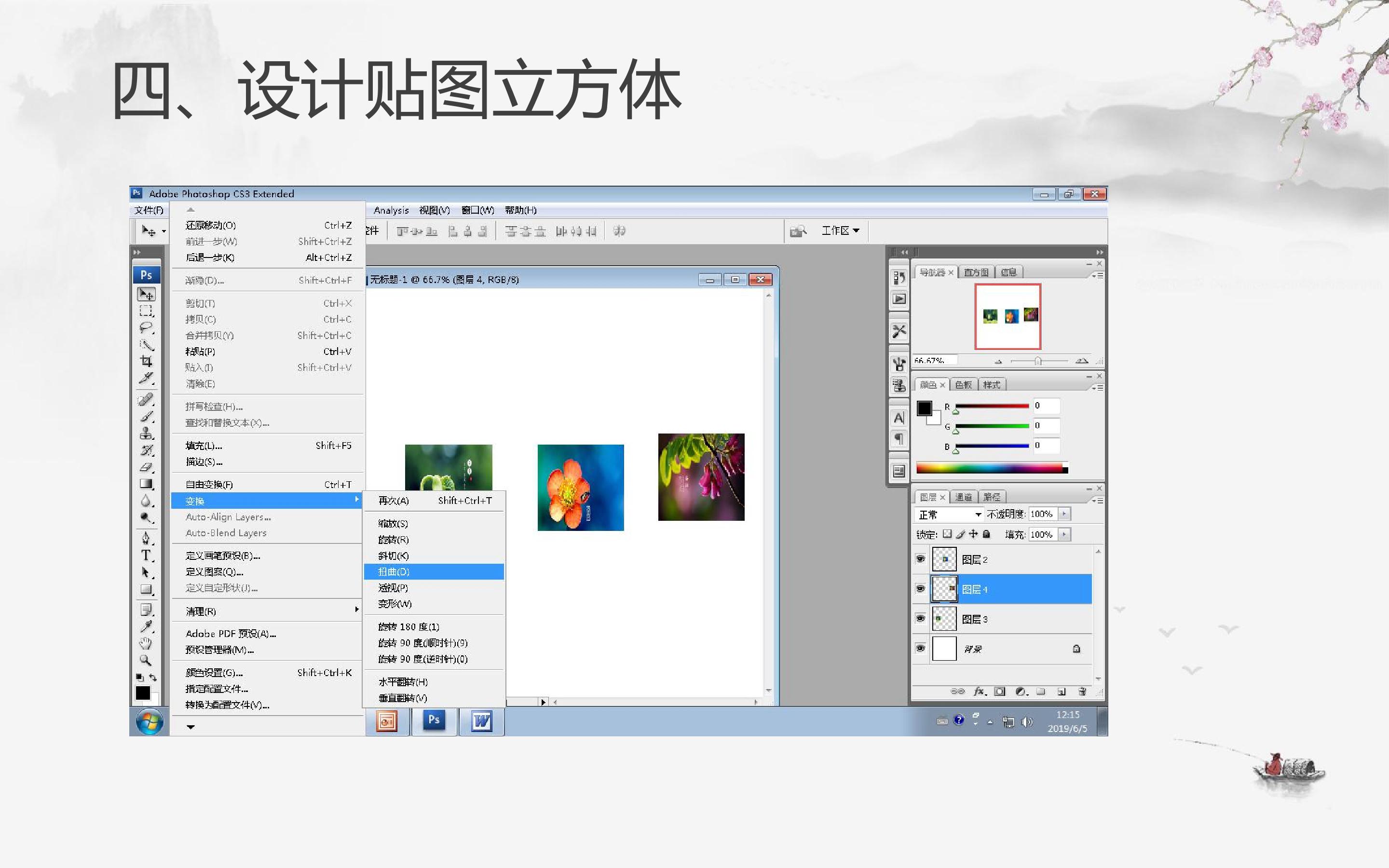
Task: Choose 旋转 180 度(1) in Transform submenu
Action: click(x=434, y=626)
